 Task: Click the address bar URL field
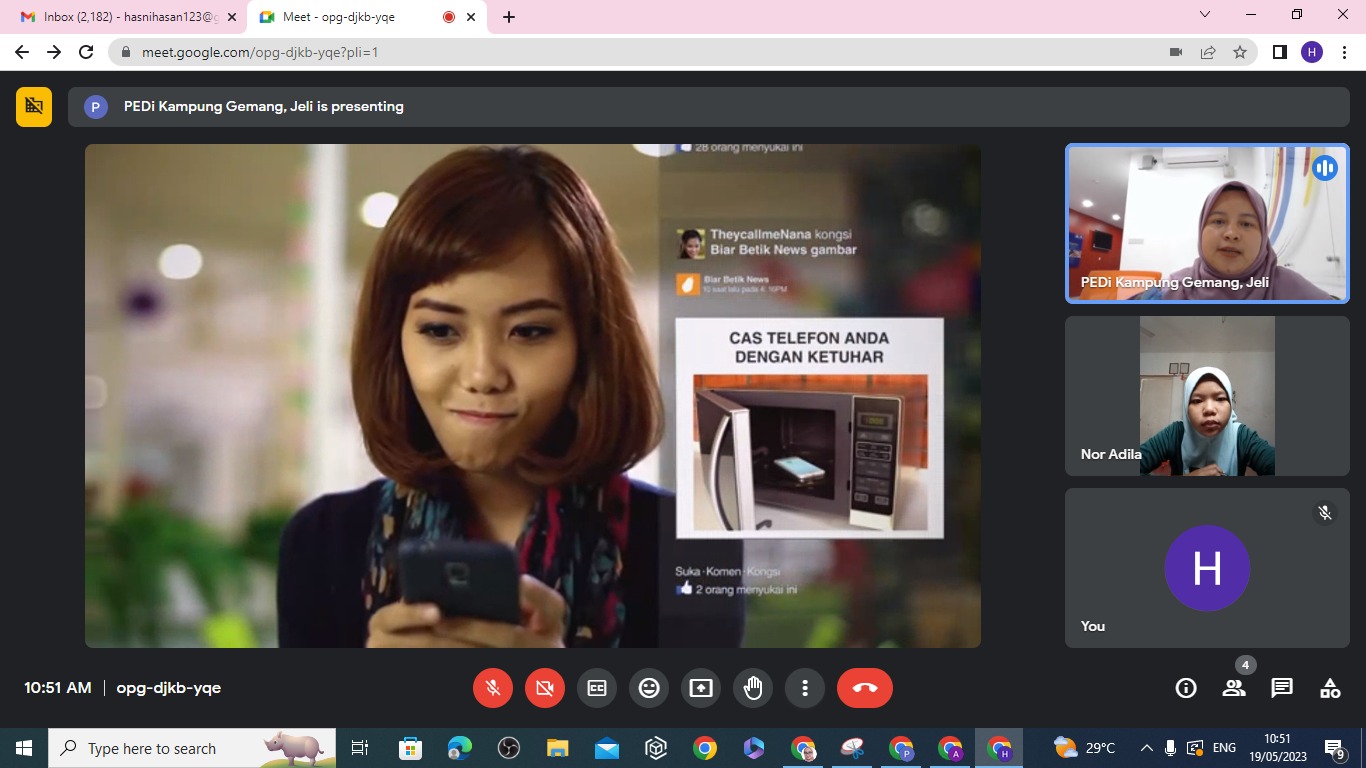coord(640,52)
